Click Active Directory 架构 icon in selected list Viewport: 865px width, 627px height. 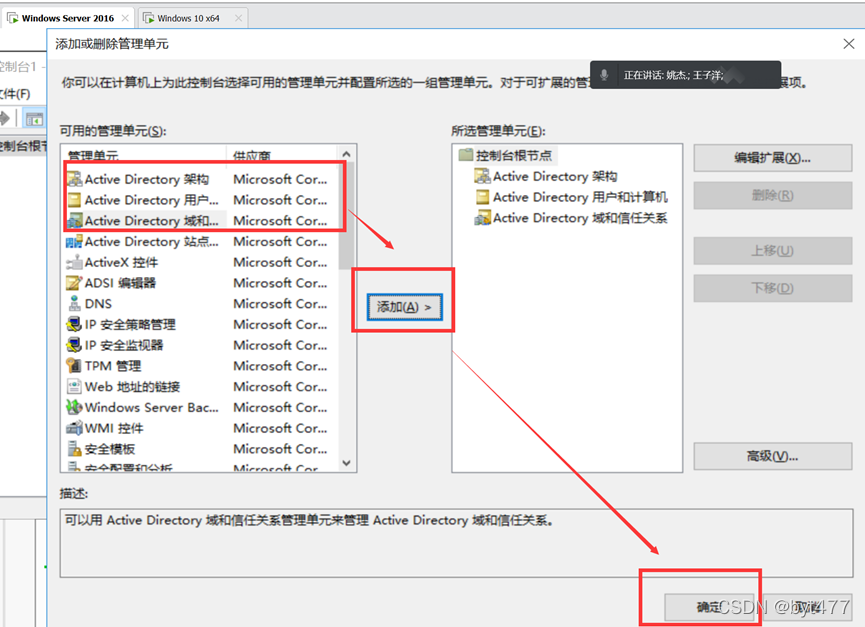tap(483, 176)
